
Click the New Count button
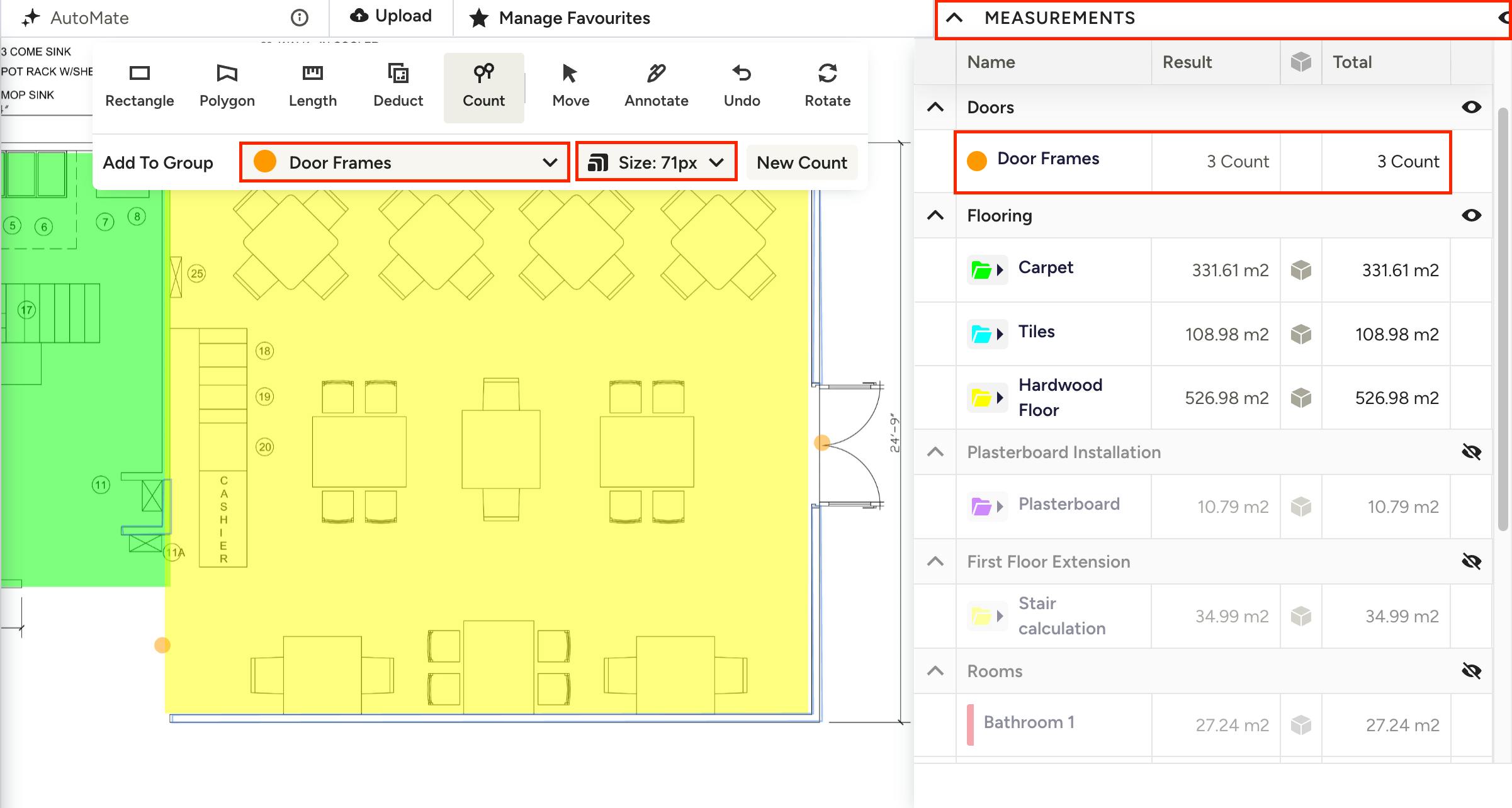[x=801, y=162]
